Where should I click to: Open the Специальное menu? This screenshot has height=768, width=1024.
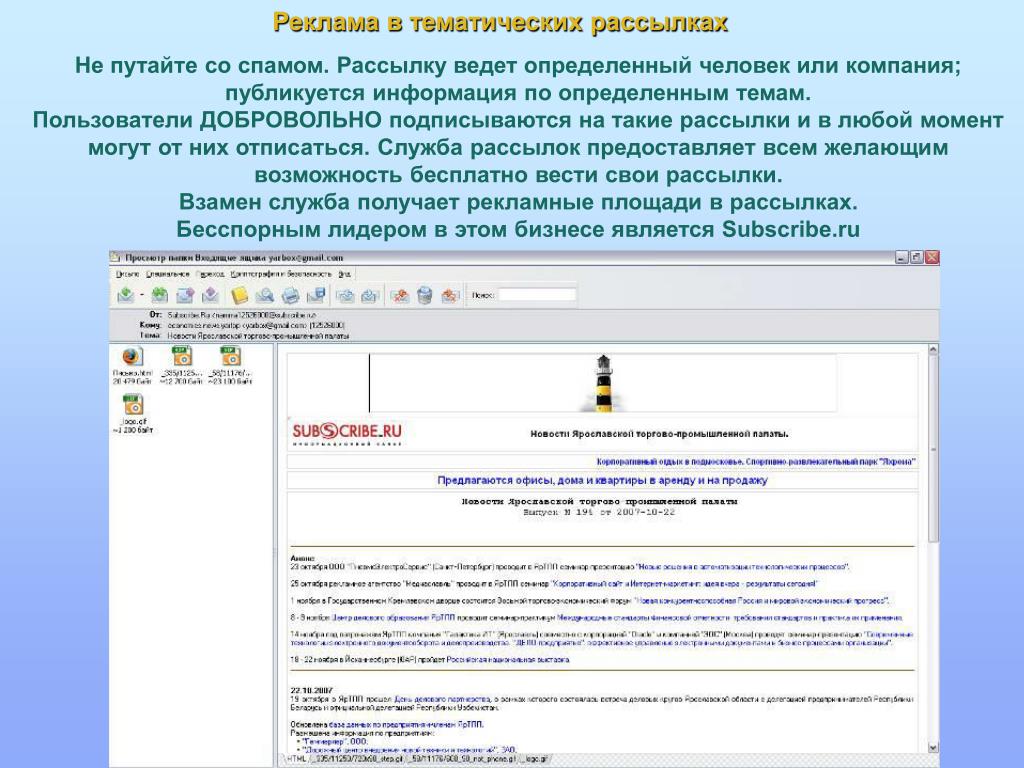tap(168, 274)
